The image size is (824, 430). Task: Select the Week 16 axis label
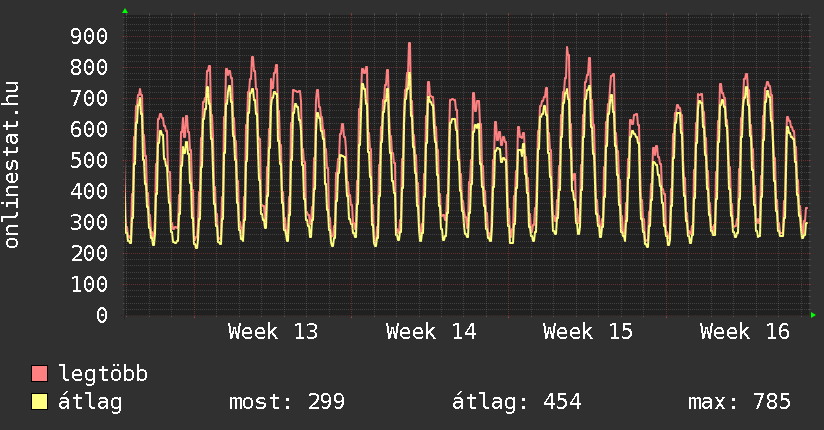click(744, 332)
